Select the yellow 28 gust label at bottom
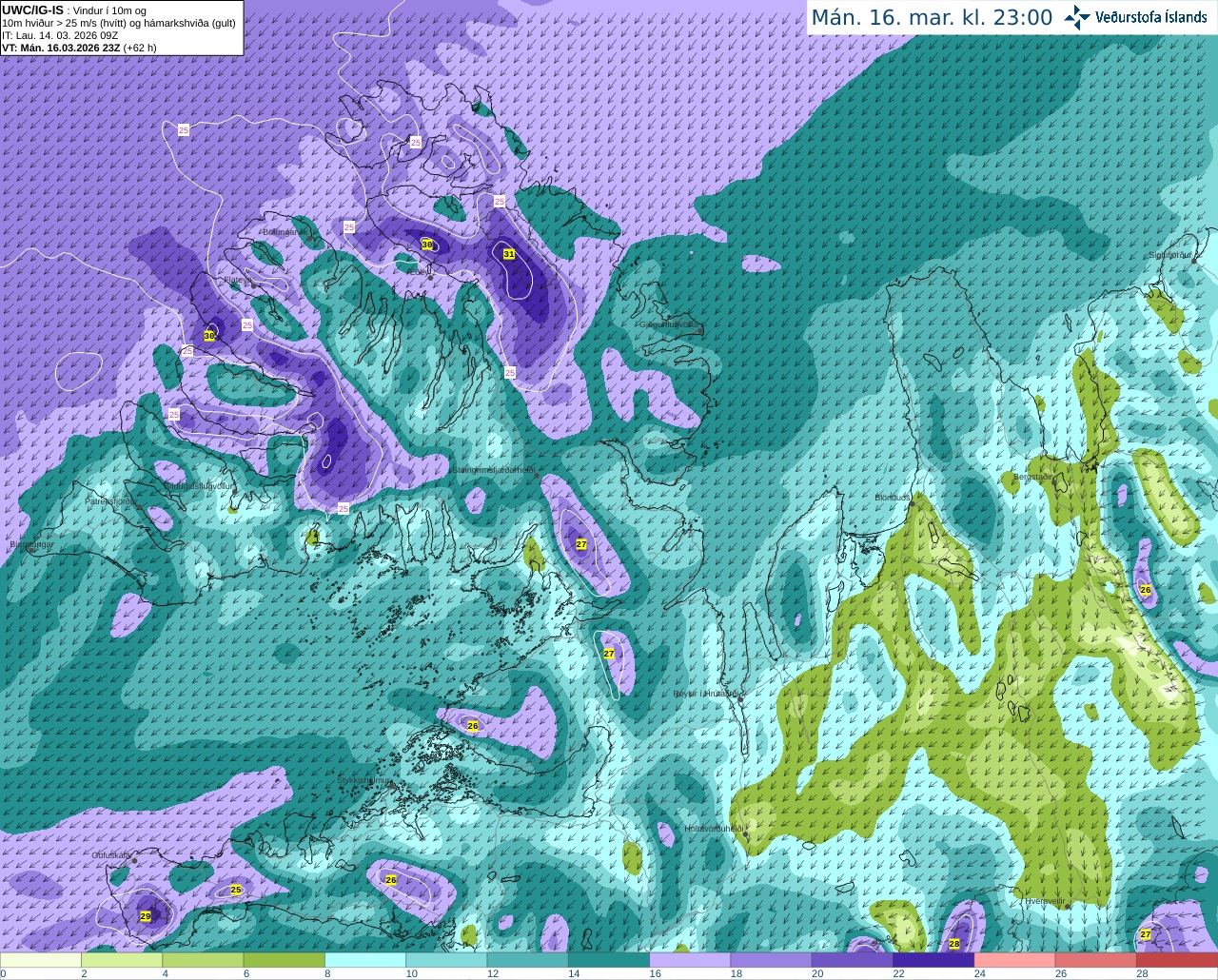 coord(954,944)
